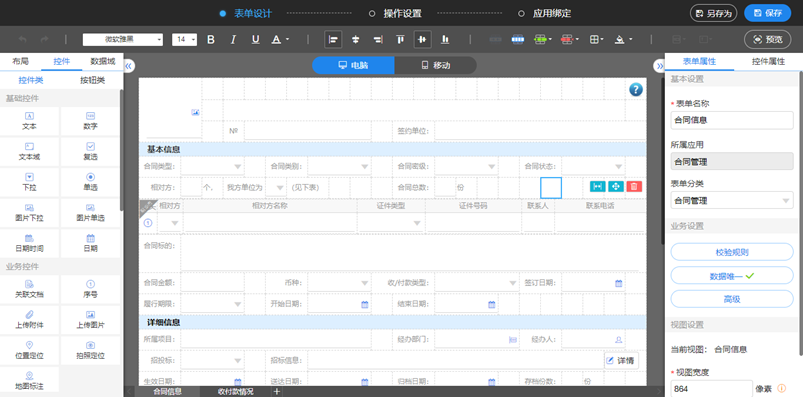Click the merge cells toolbar icon
This screenshot has height=397, width=803.
coord(518,39)
